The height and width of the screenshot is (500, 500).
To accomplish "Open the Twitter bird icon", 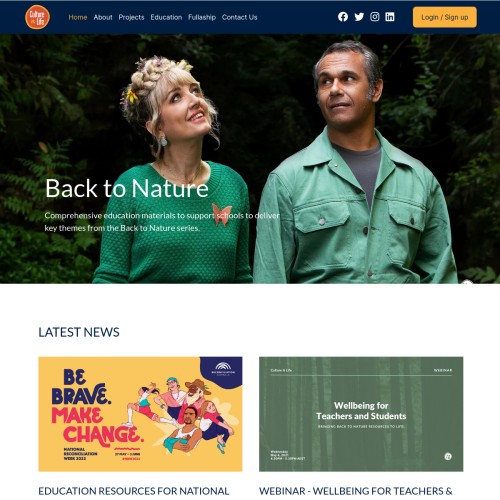I will [x=359, y=17].
